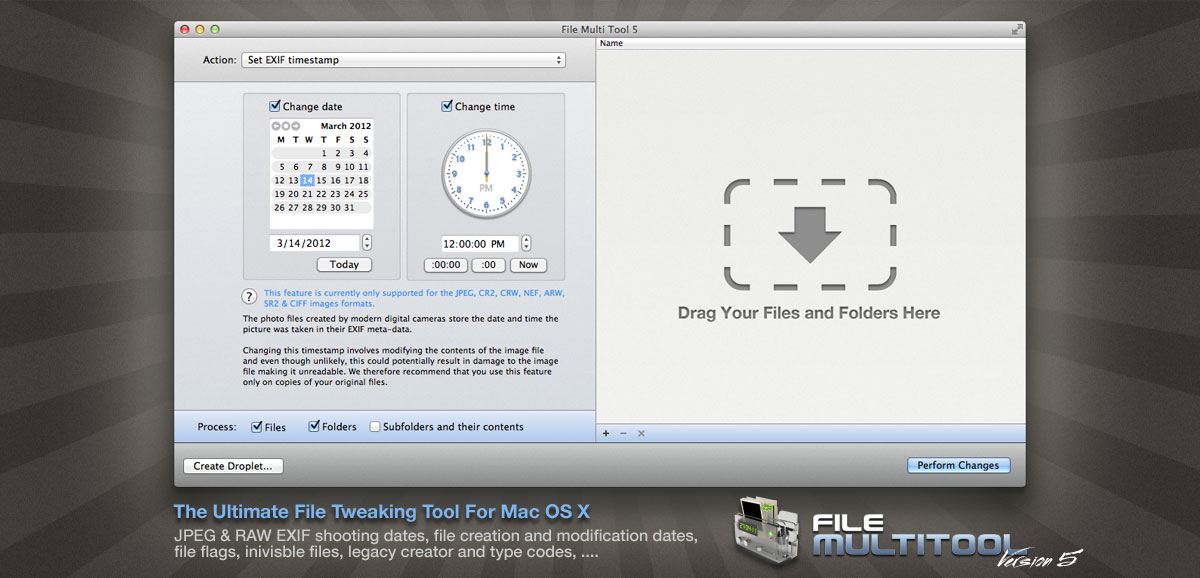
Task: Click the calendar's middle round today button
Action: point(285,126)
